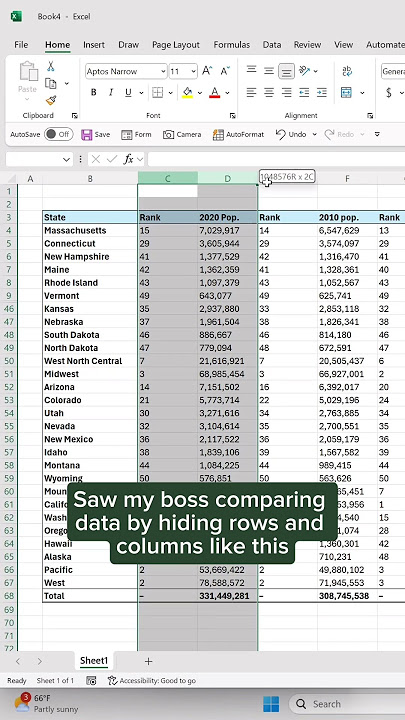Open the Name Box dropdown
Image resolution: width=405 pixels, height=720 pixels.
pyautogui.click(x=67, y=159)
